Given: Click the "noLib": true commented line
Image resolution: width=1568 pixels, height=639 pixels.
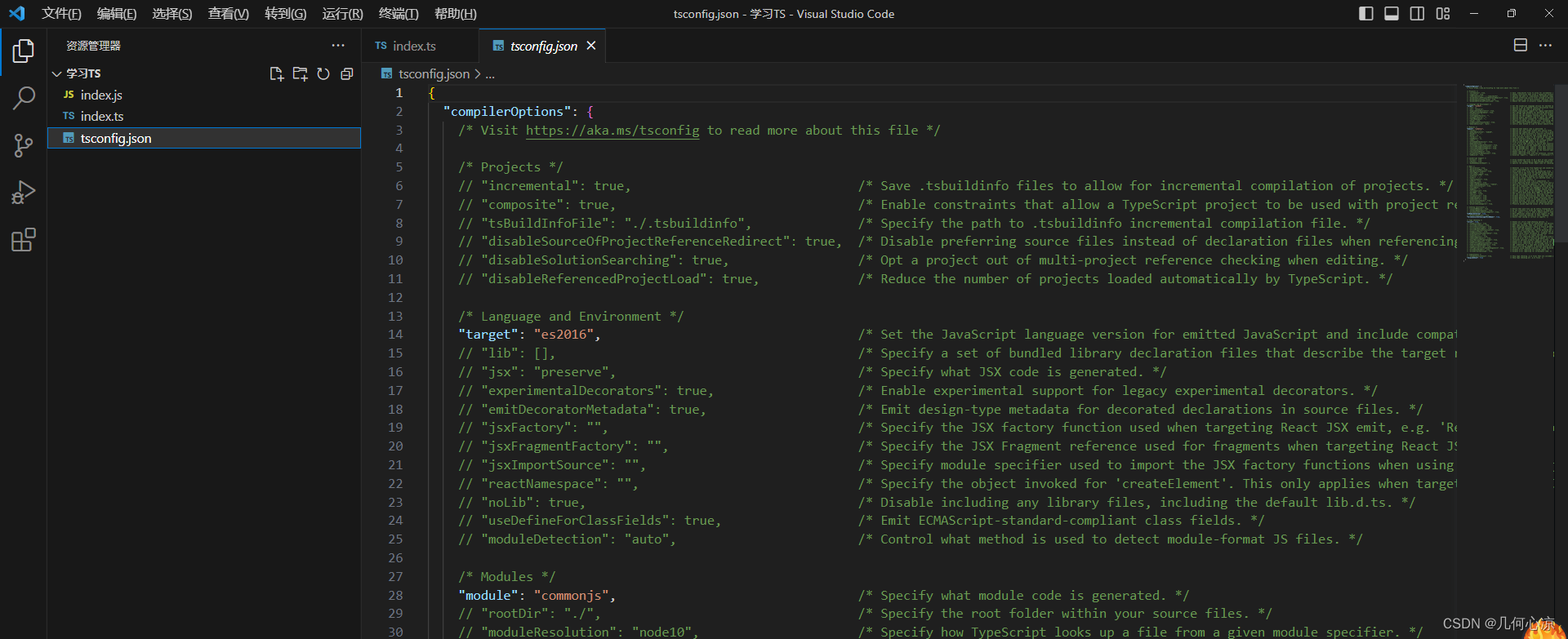Looking at the screenshot, I should pos(522,503).
